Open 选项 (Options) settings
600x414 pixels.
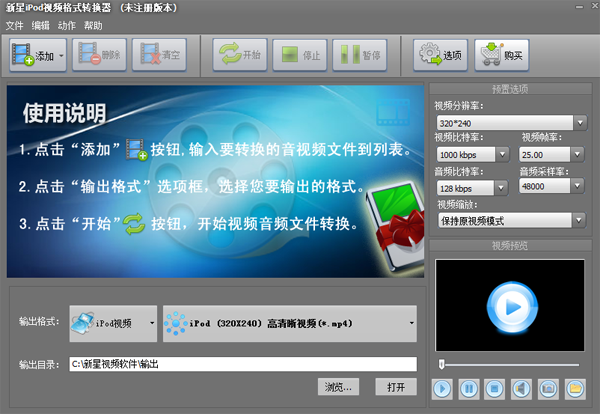pos(440,55)
